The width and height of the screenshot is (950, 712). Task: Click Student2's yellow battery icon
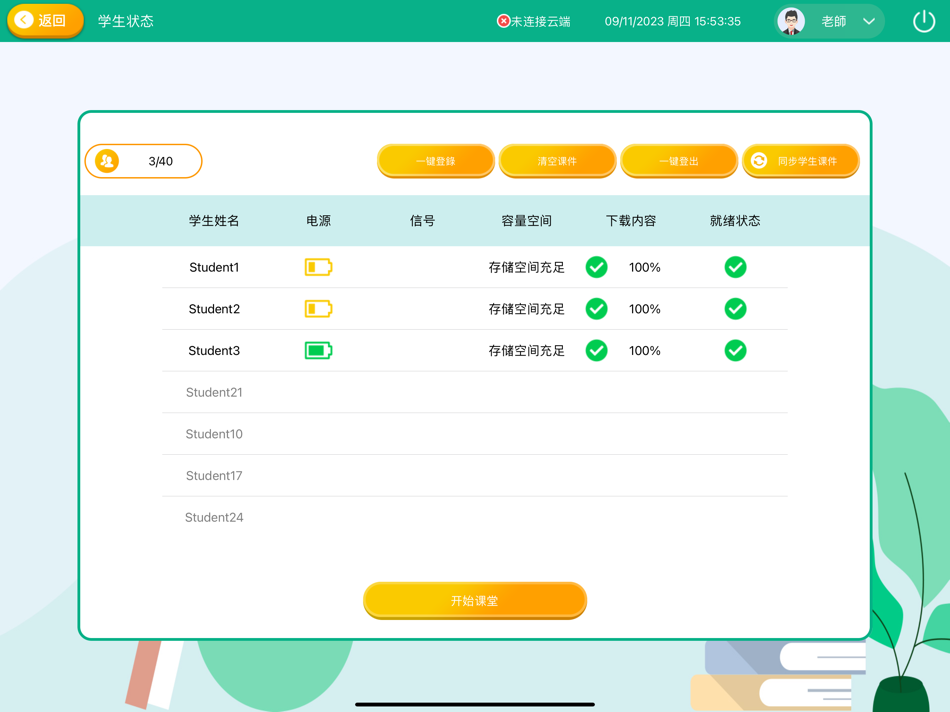coord(318,309)
